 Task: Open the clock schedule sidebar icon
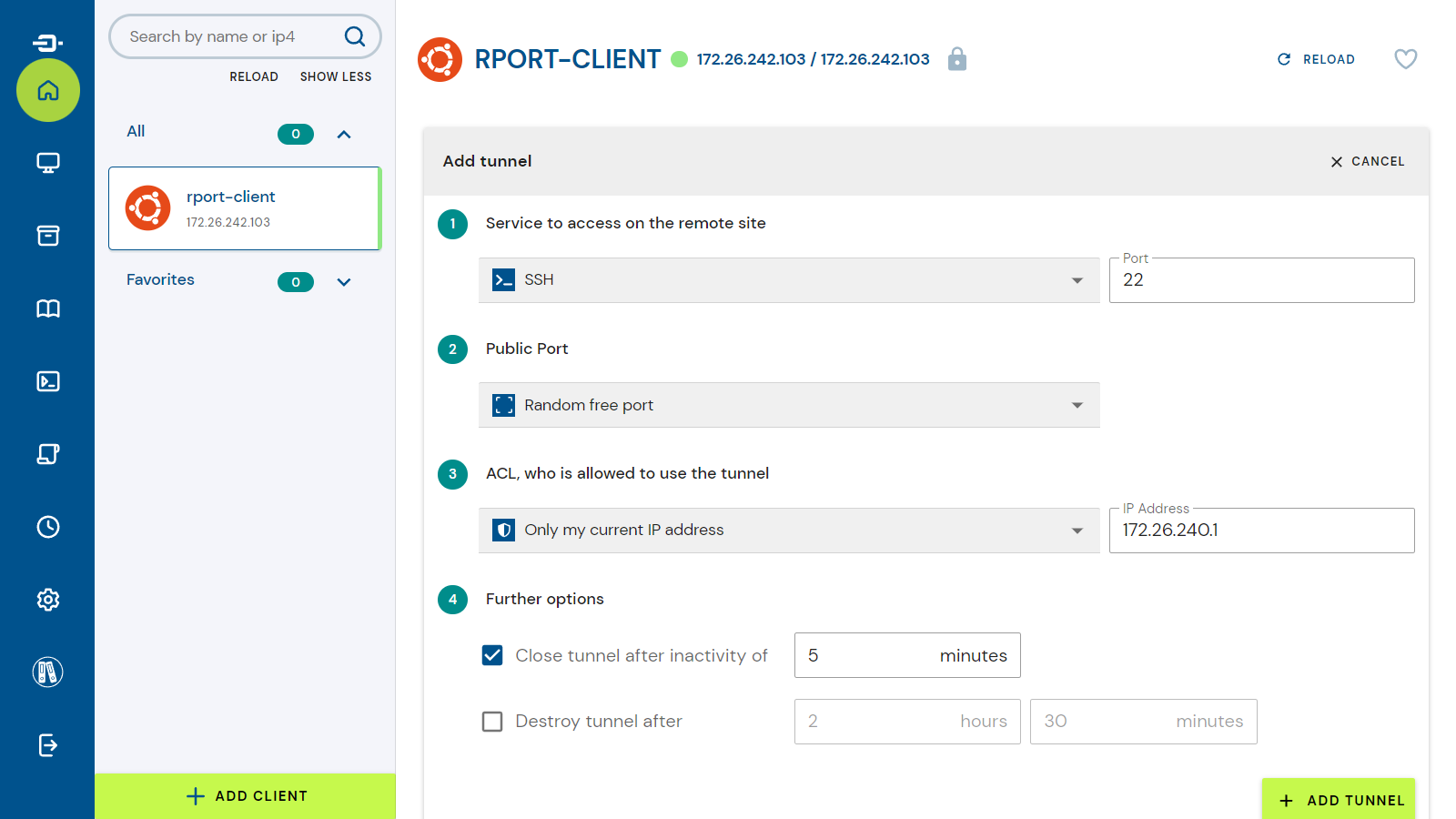[48, 527]
